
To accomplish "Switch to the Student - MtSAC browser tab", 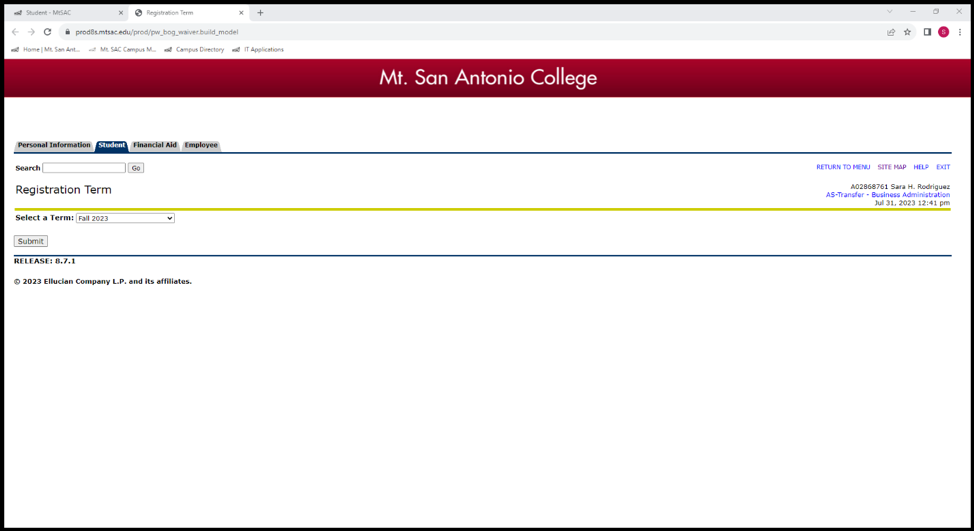I will click(66, 12).
